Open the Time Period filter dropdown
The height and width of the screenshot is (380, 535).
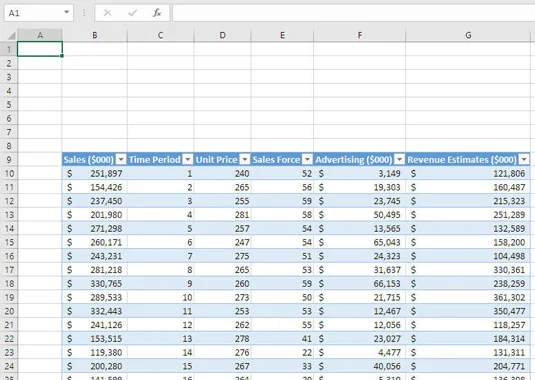point(188,159)
